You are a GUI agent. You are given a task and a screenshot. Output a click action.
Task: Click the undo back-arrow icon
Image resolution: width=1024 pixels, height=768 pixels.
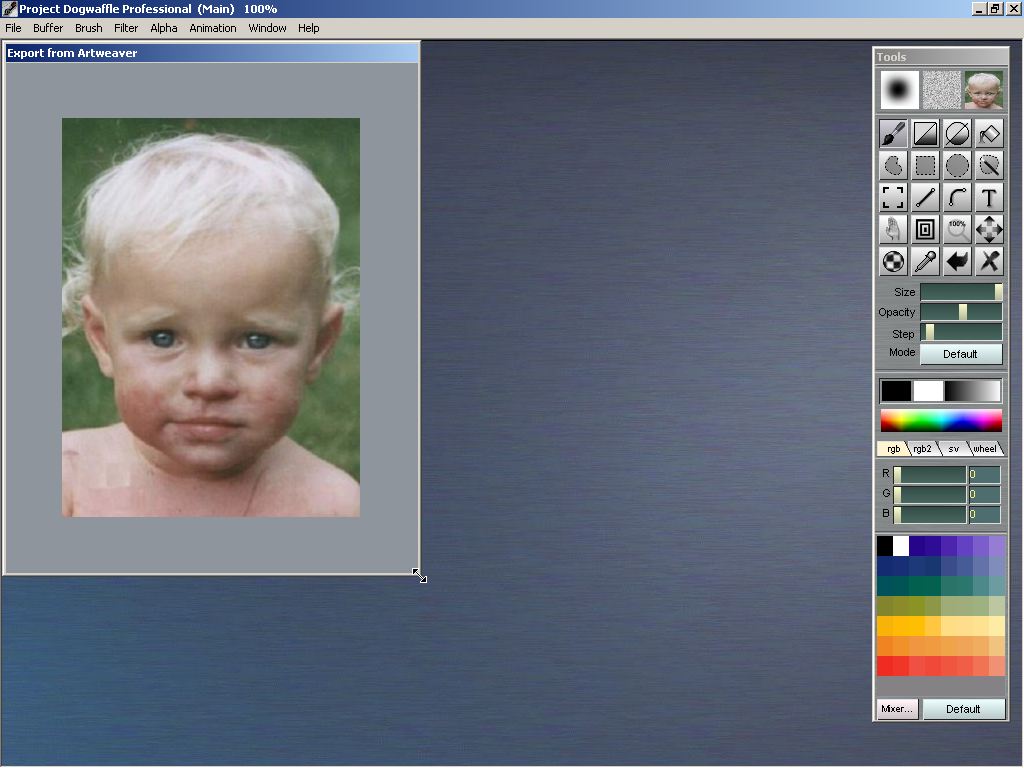click(957, 261)
